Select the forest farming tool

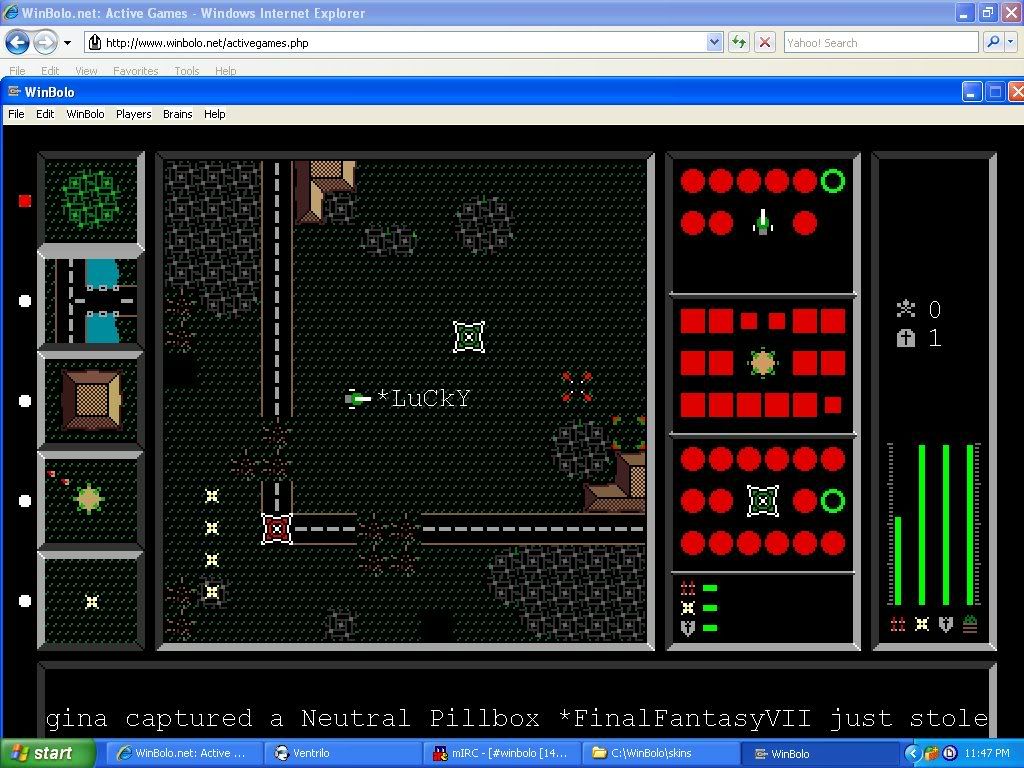point(91,199)
